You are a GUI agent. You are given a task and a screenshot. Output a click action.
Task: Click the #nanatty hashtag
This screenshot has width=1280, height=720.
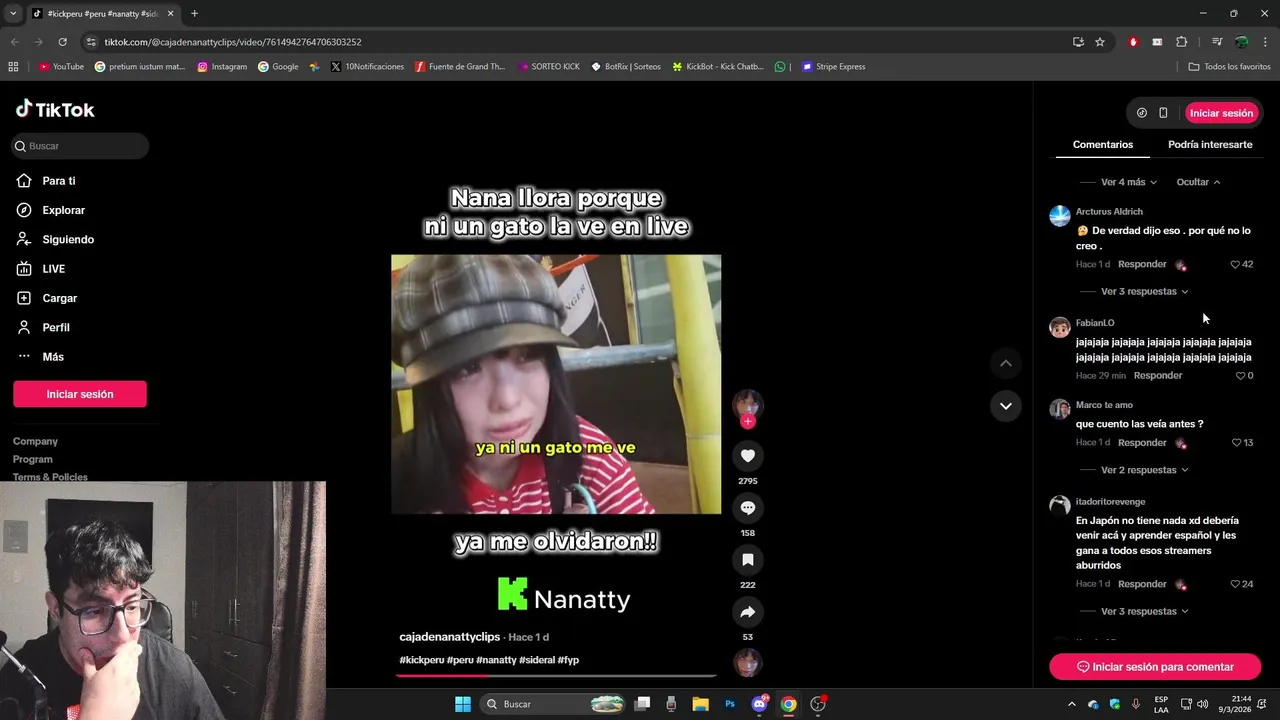pos(496,660)
